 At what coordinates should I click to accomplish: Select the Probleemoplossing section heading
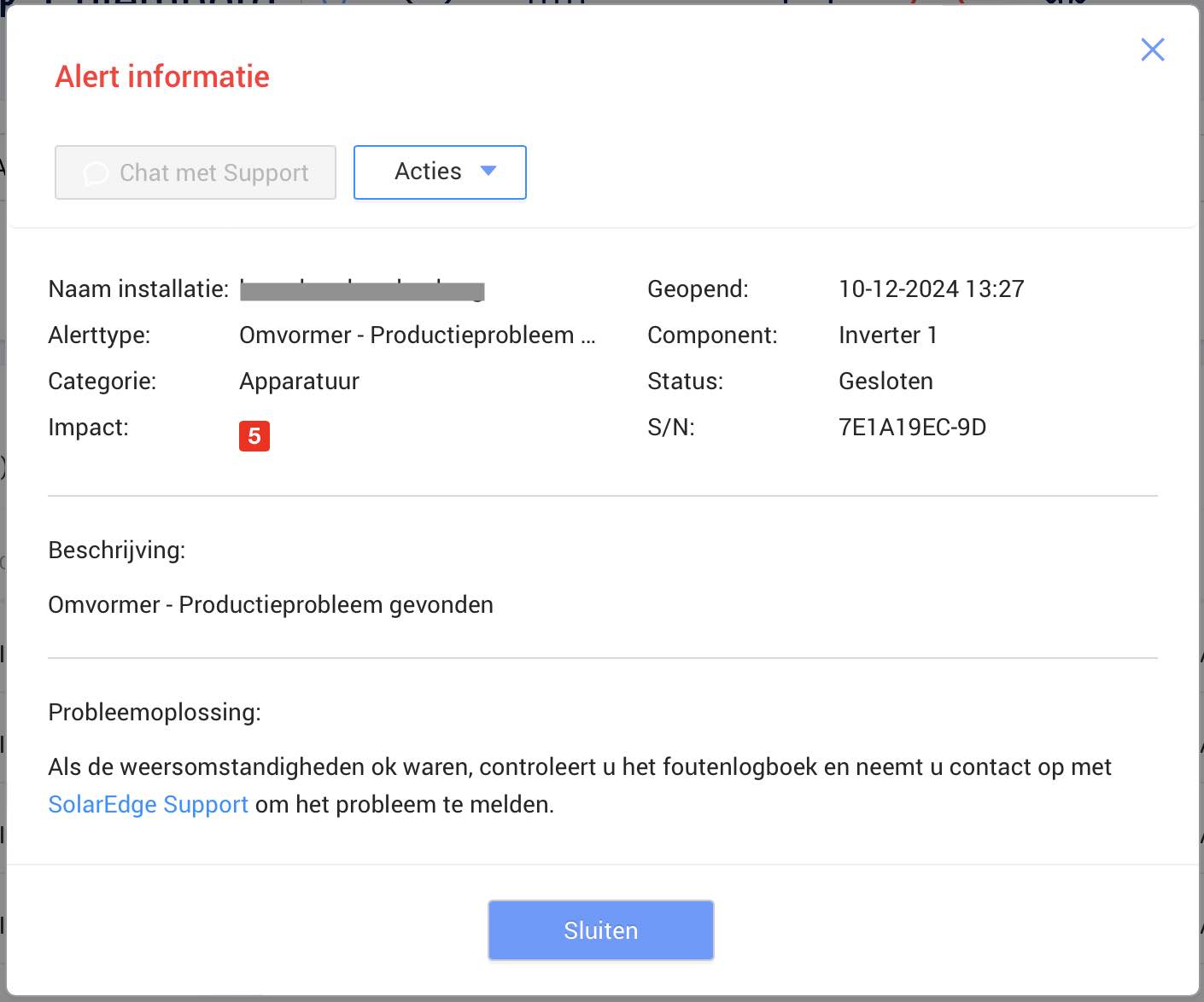155,712
